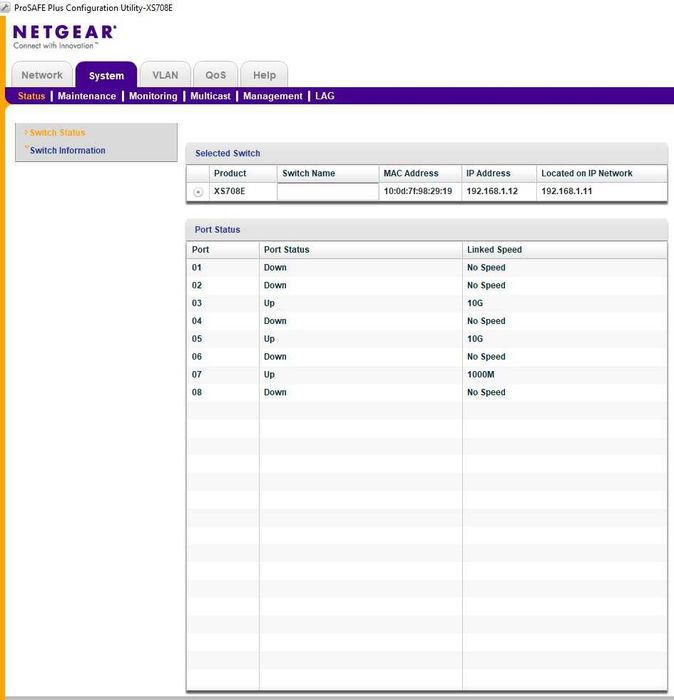Select IP address 192.168.1.12
This screenshot has height=700, width=674.
492,191
